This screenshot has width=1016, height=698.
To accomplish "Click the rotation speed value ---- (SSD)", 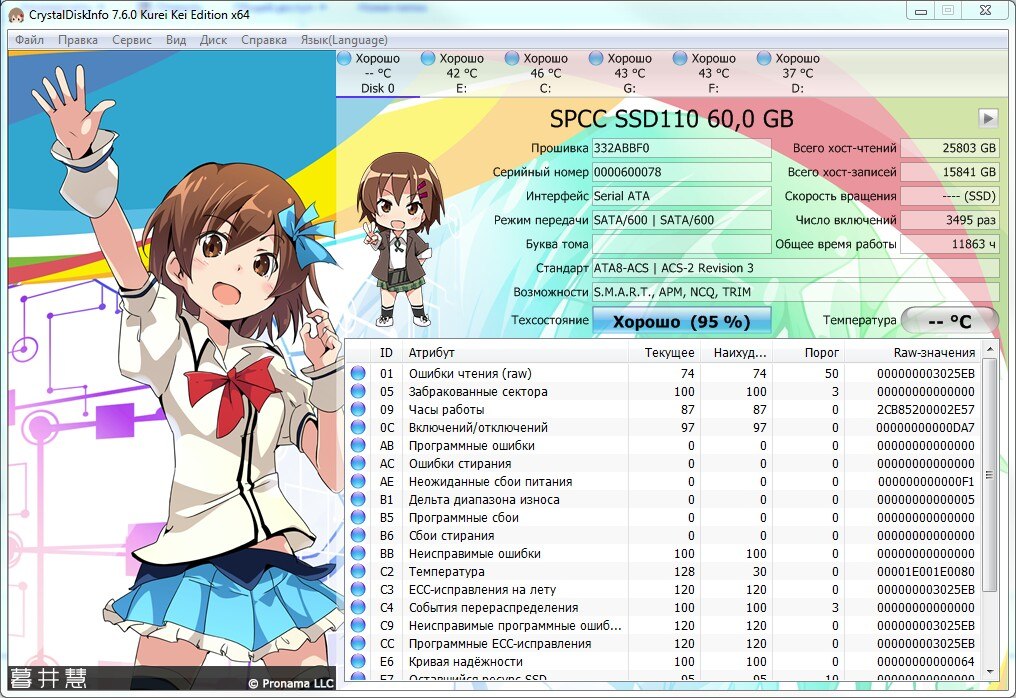I will 950,196.
